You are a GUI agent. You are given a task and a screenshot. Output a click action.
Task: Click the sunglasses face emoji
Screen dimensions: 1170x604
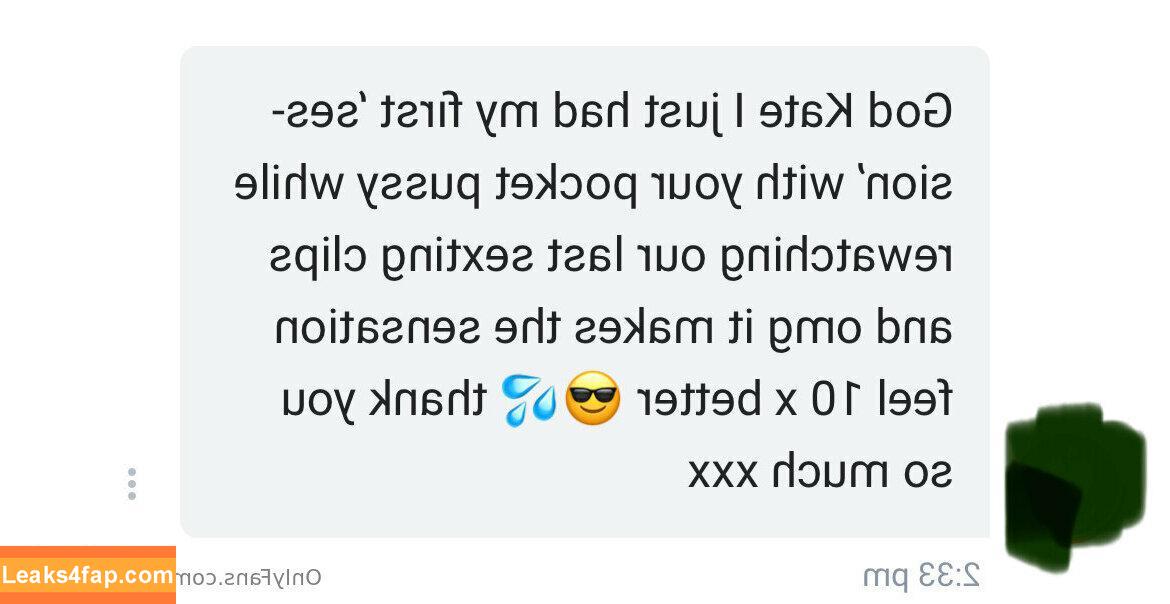tap(592, 398)
